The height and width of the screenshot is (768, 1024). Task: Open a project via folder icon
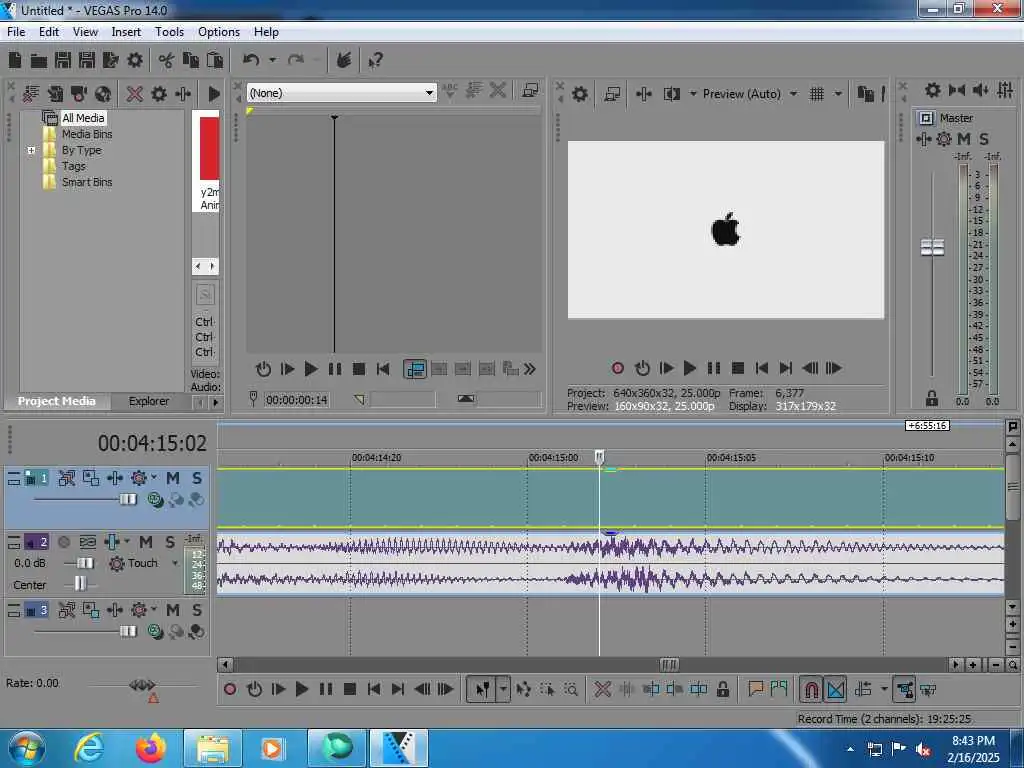[39, 61]
